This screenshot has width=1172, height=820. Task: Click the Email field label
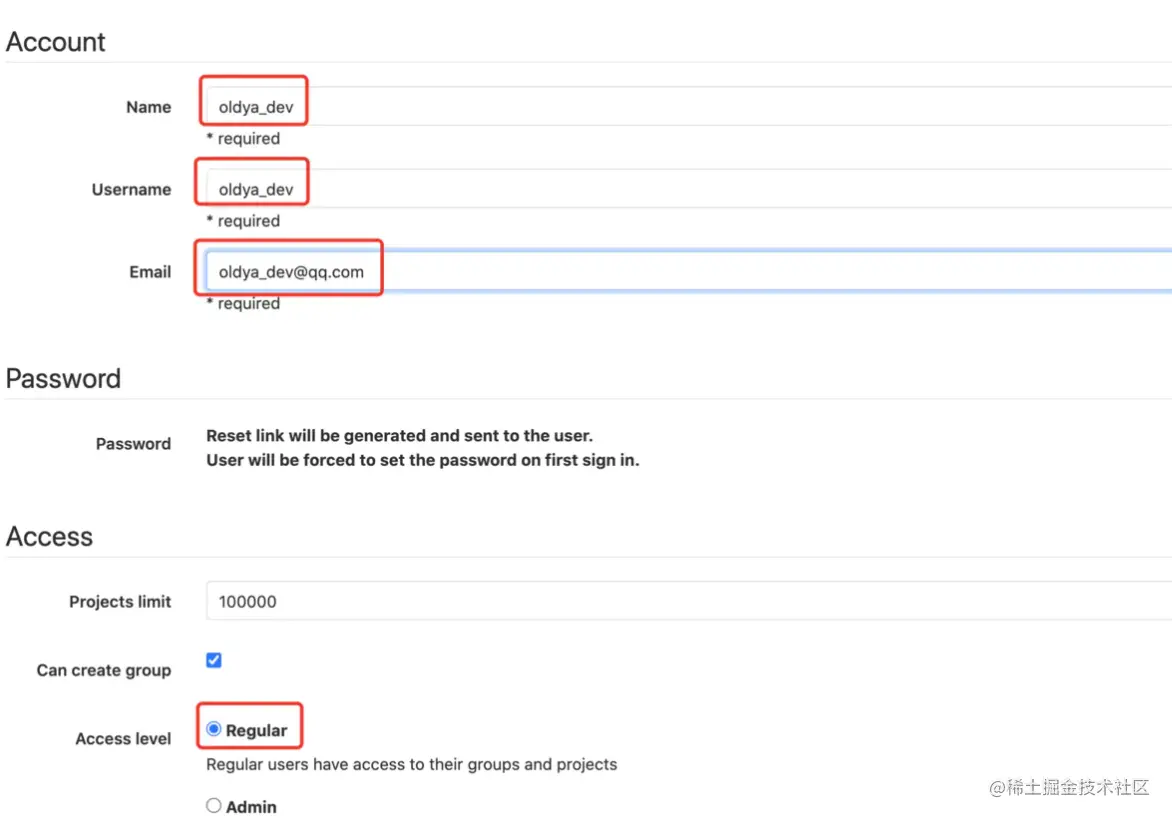click(x=150, y=272)
